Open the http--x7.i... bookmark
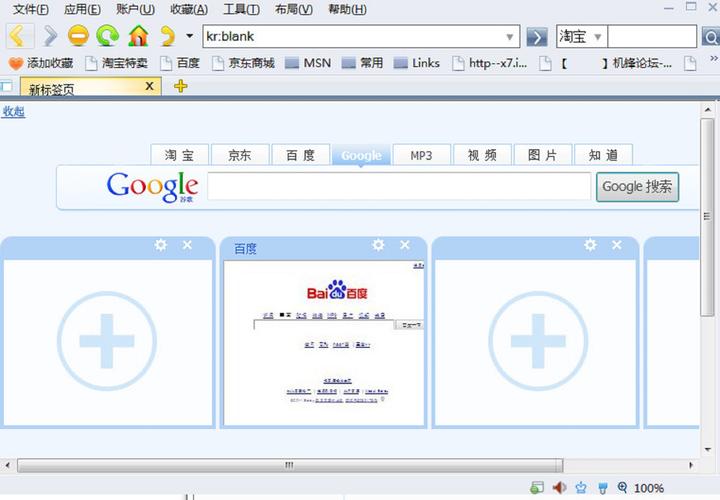Viewport: 720px width, 500px height. (x=489, y=63)
